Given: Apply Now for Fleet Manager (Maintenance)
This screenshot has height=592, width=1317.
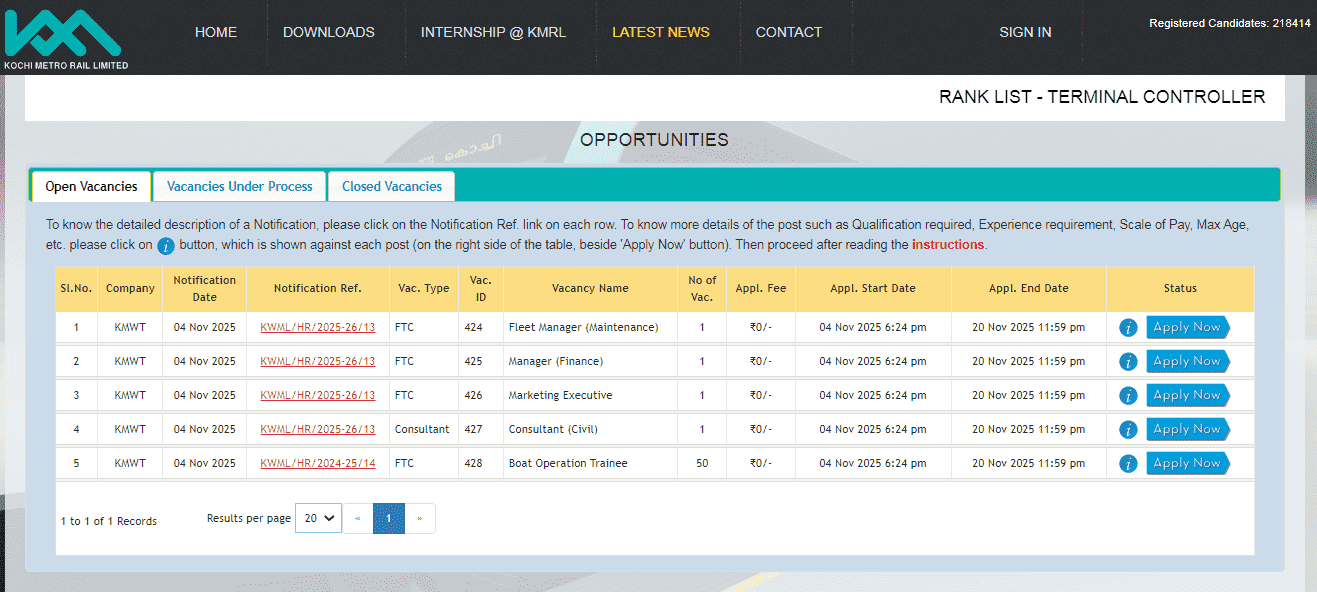Looking at the screenshot, I should tap(1186, 327).
